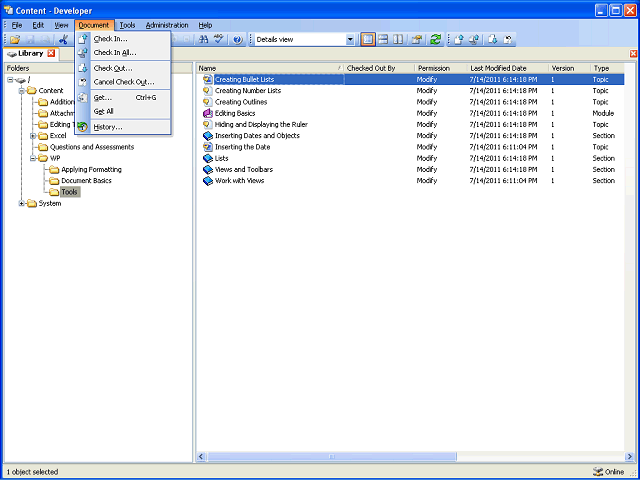Viewport: 640px width, 480px height.
Task: Click the horizontal scrollbar right arrow
Action: (629, 456)
